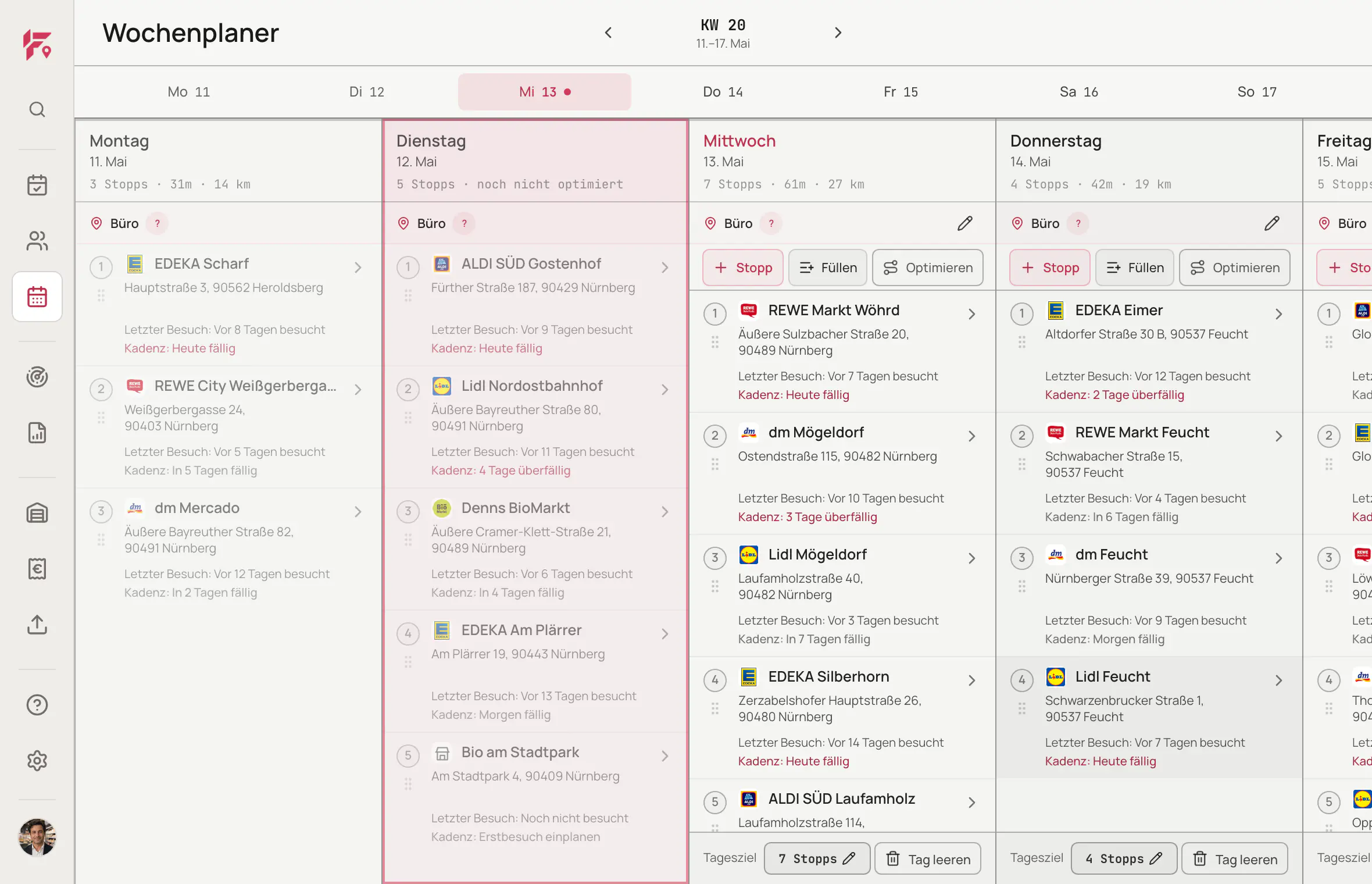Open the settings gear icon
The width and height of the screenshot is (1372, 884).
[37, 761]
